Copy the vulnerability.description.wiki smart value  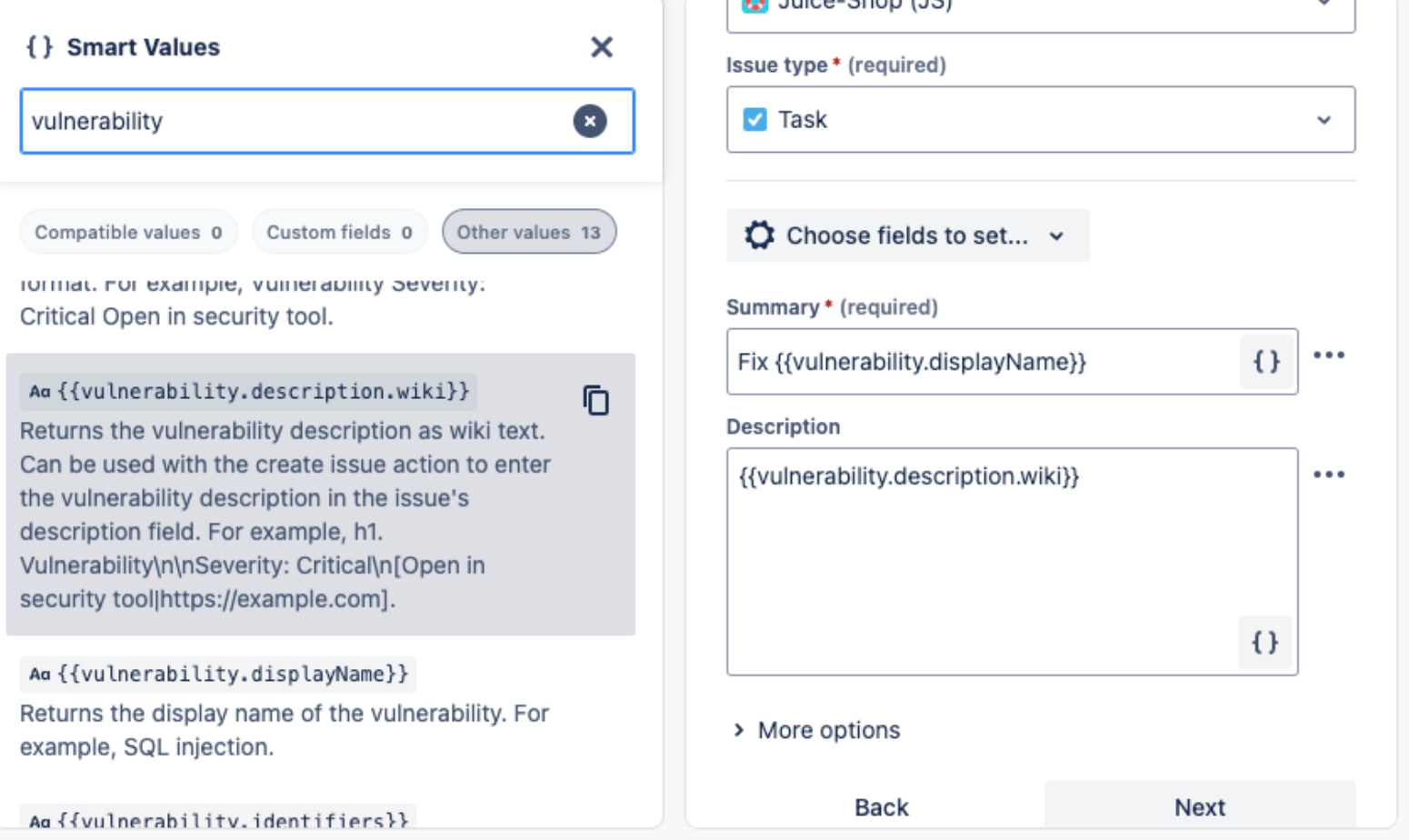pos(595,400)
